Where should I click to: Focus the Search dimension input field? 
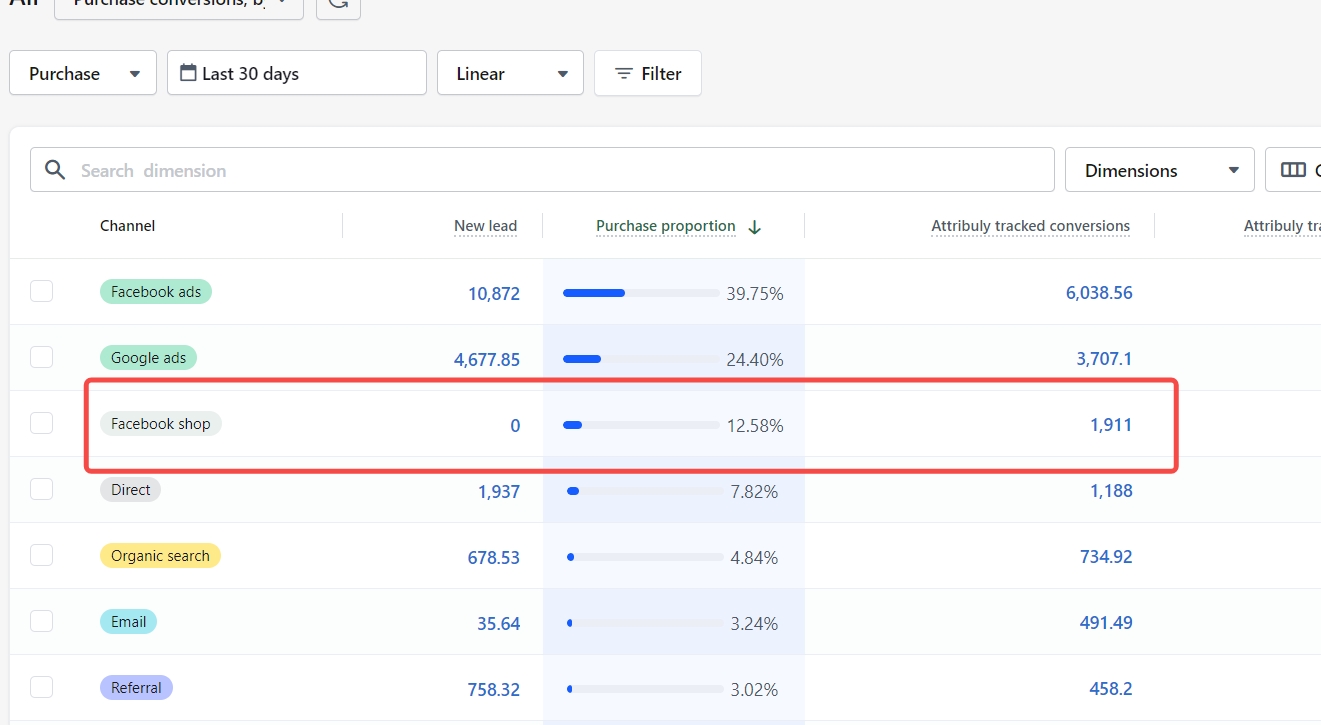(x=542, y=170)
